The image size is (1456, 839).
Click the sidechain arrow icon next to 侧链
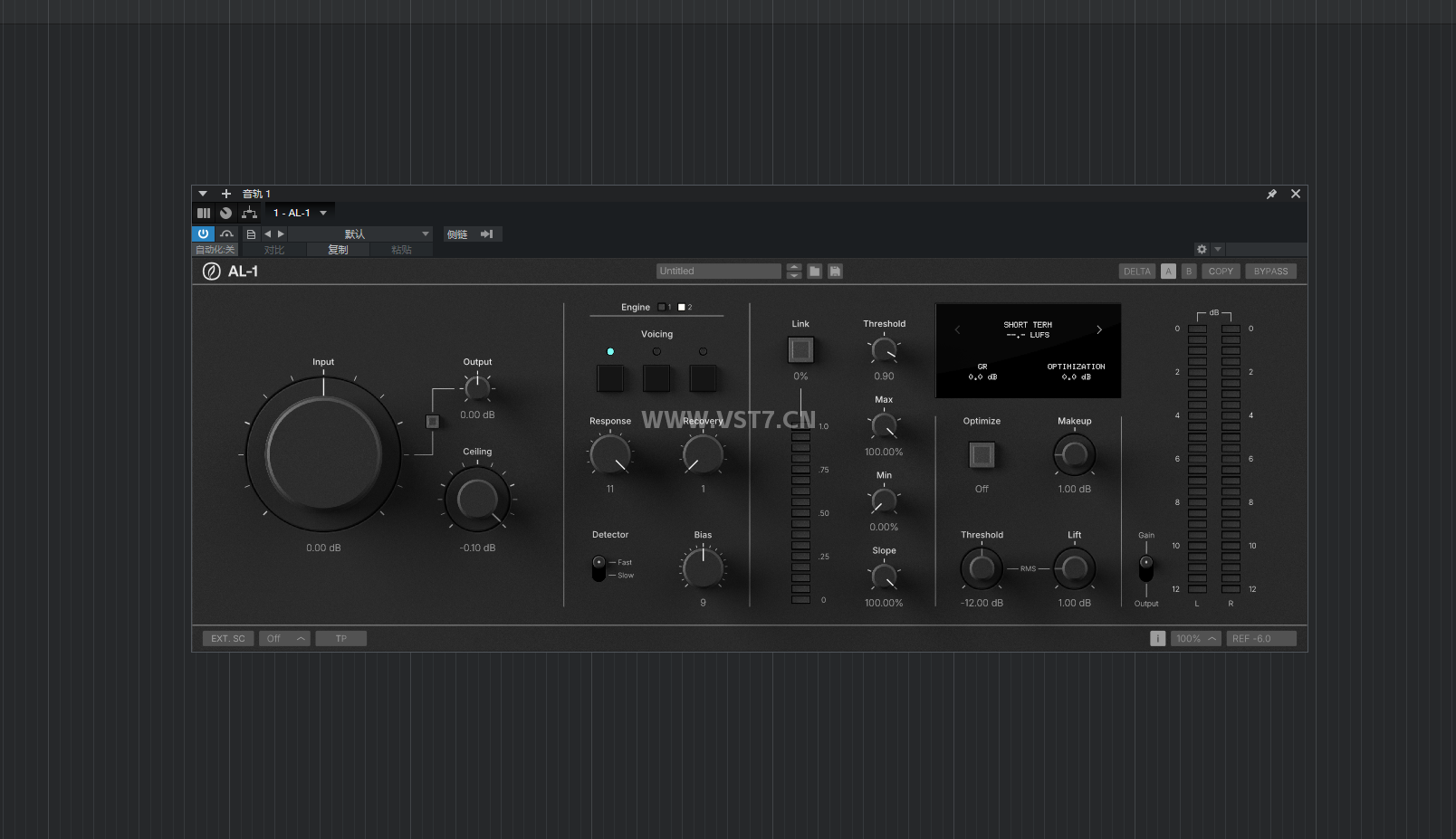487,234
